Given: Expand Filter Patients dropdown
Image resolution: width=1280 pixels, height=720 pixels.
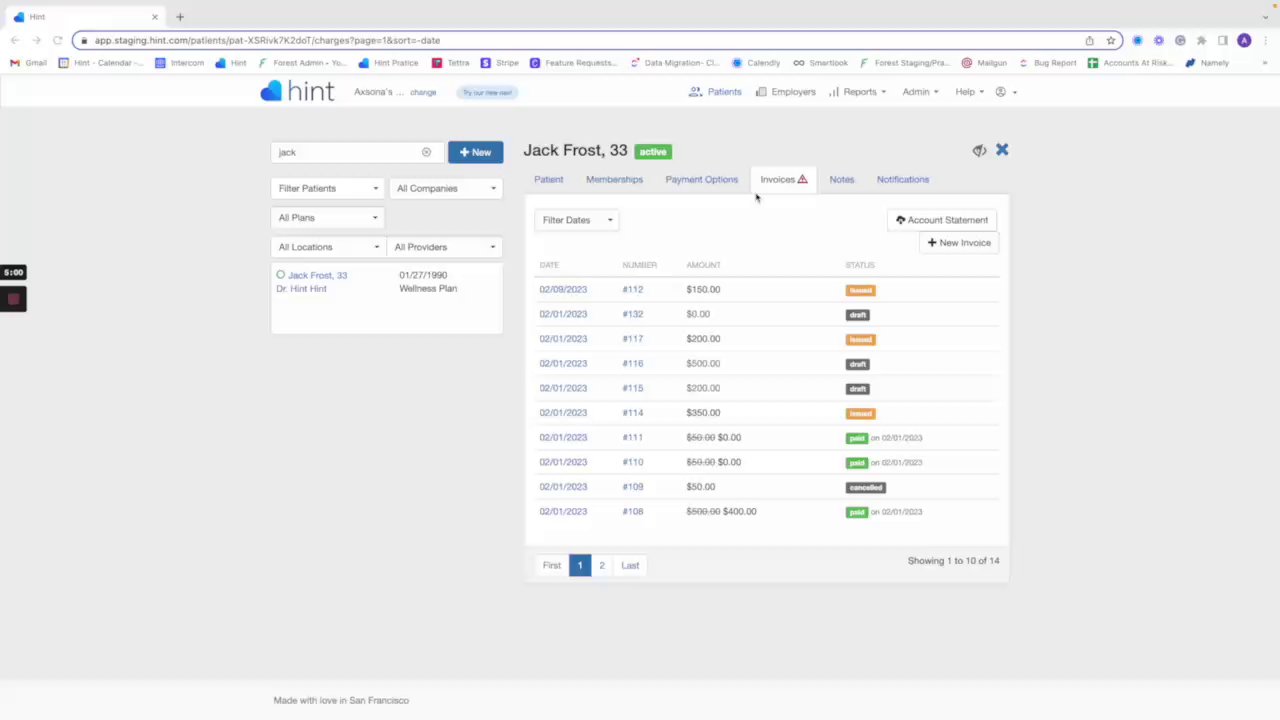Looking at the screenshot, I should point(328,188).
